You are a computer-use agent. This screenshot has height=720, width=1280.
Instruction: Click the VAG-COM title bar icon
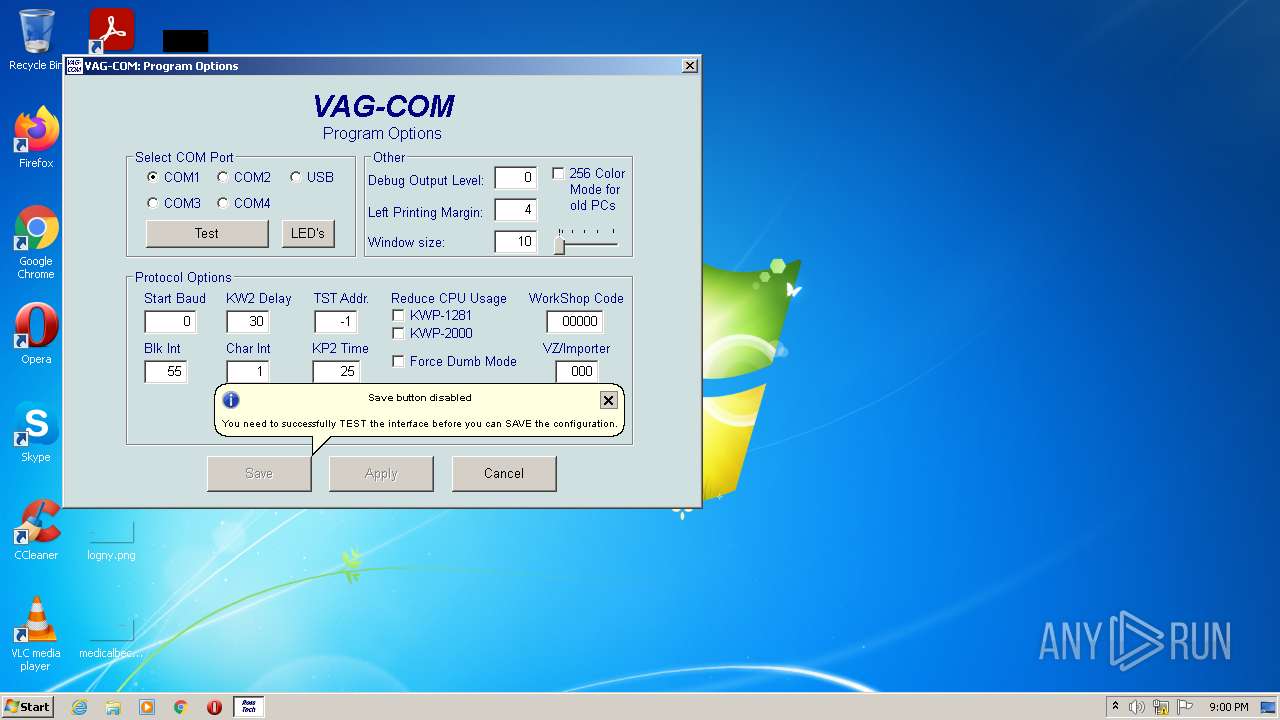[x=74, y=66]
